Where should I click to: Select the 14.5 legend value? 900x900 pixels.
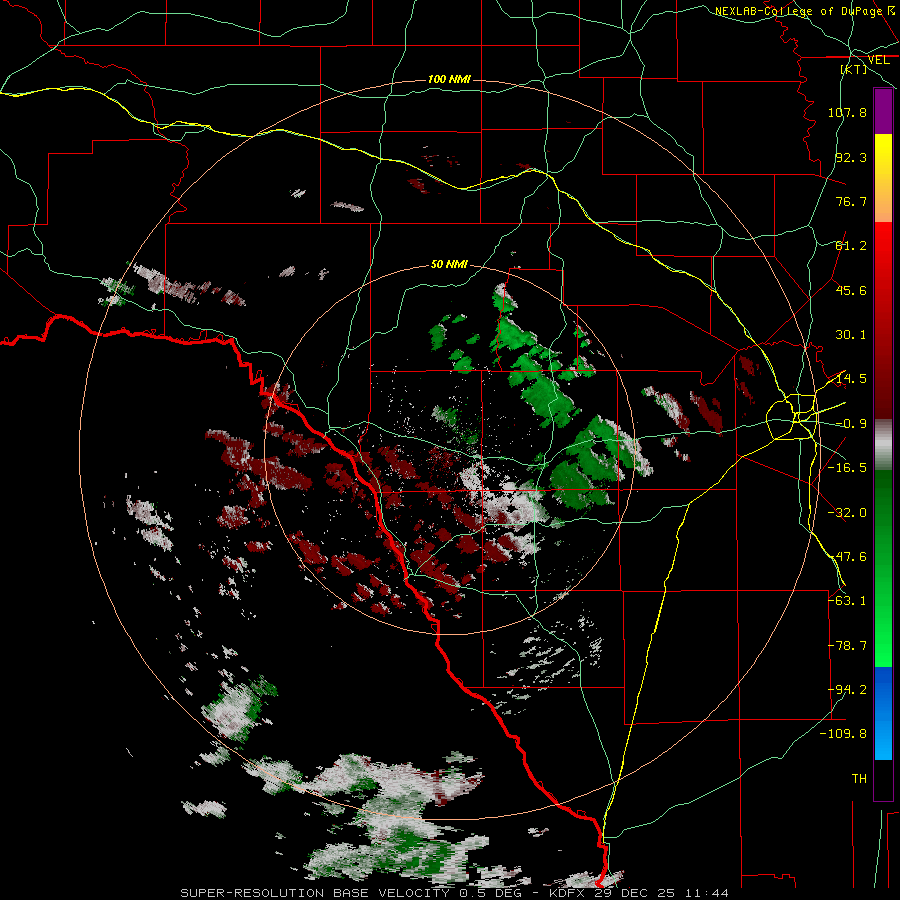click(x=851, y=379)
